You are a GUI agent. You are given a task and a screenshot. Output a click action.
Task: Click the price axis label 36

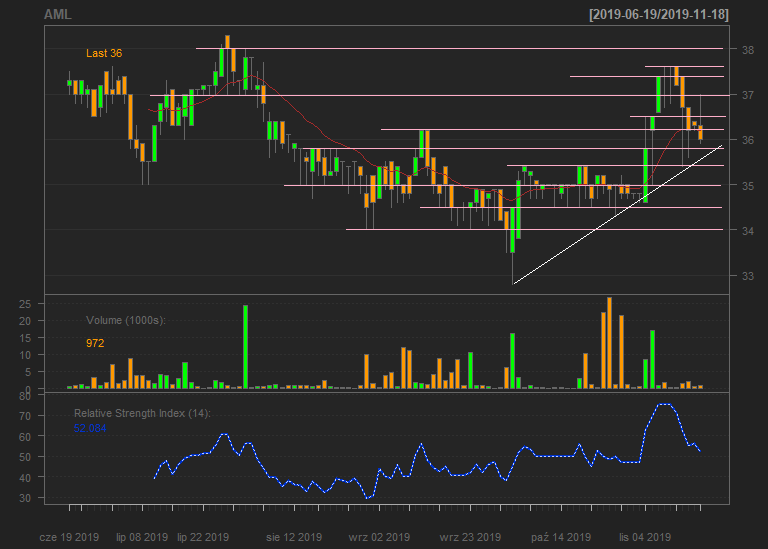point(748,140)
